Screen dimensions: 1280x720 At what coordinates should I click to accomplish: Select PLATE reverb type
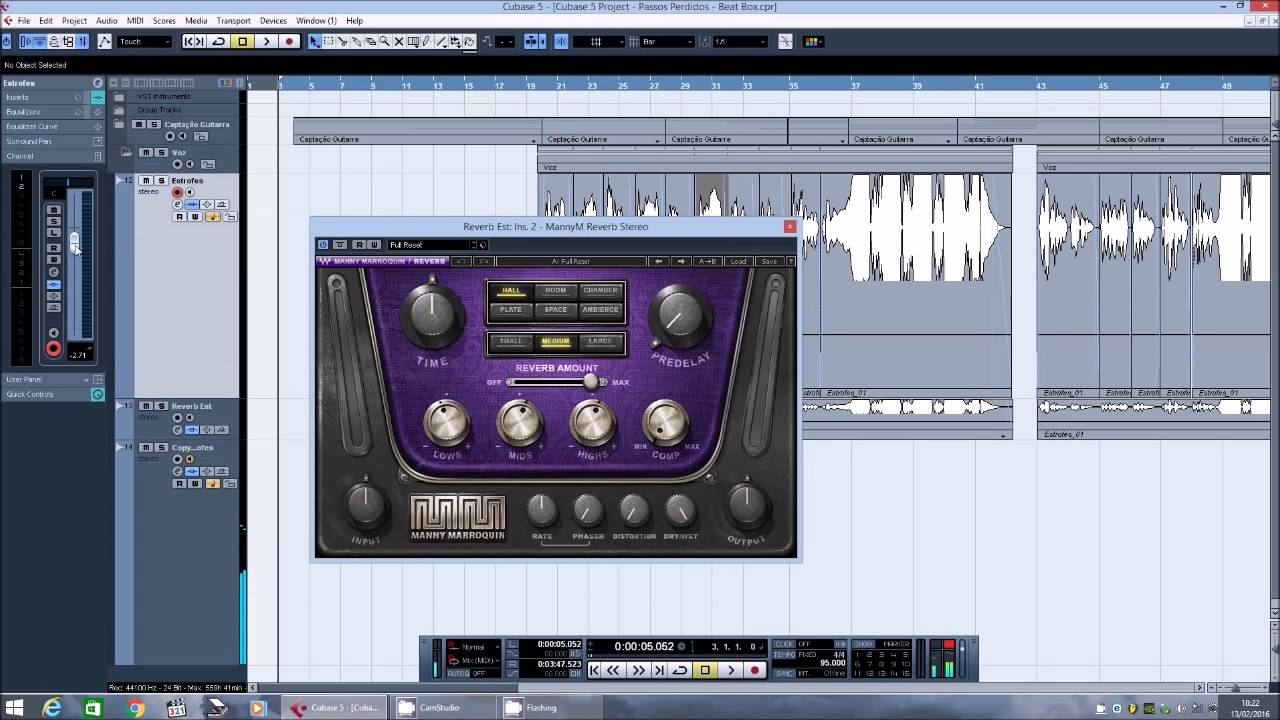(x=511, y=310)
